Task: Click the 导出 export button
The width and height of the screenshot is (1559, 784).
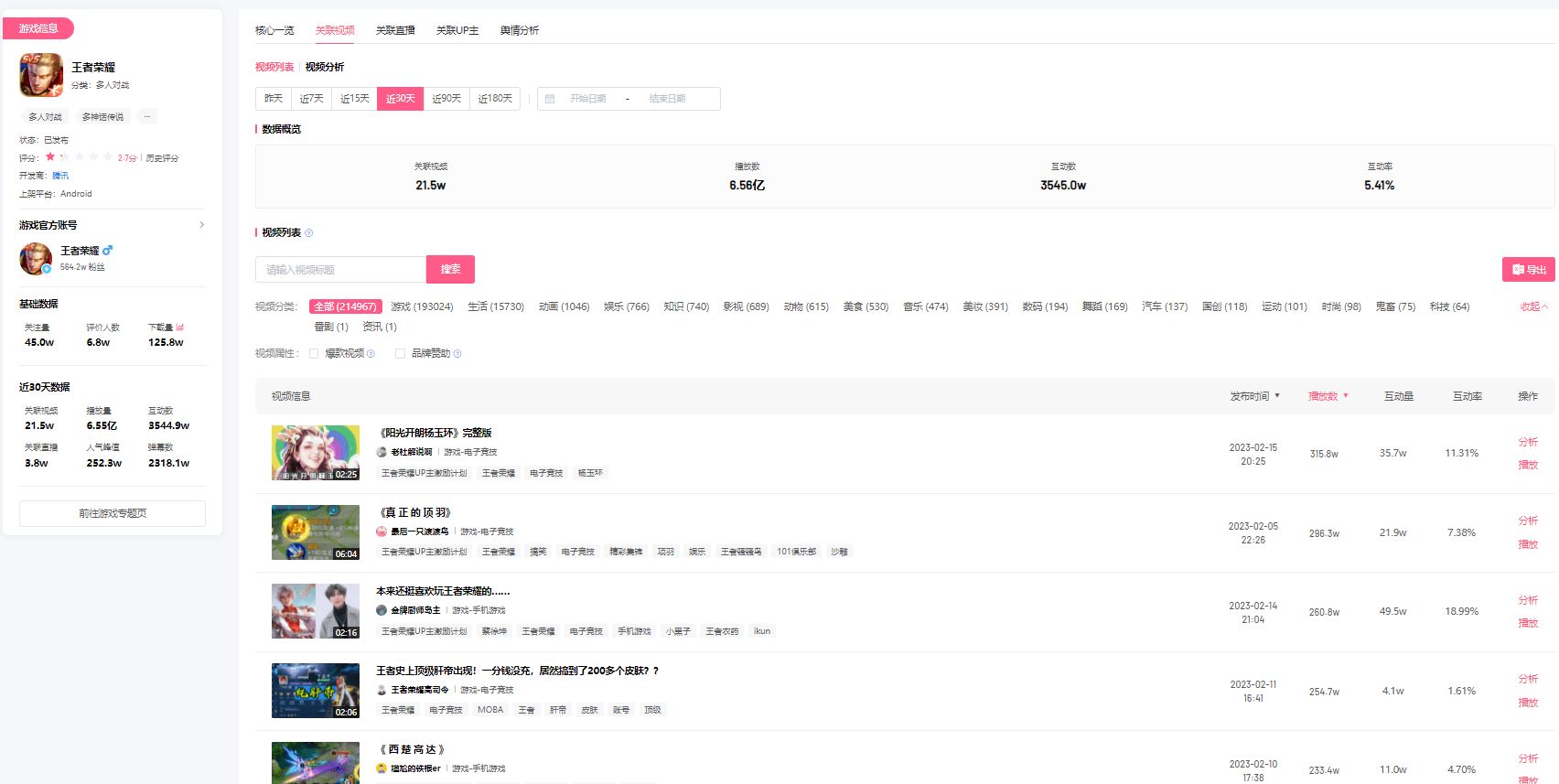Action: (1528, 270)
